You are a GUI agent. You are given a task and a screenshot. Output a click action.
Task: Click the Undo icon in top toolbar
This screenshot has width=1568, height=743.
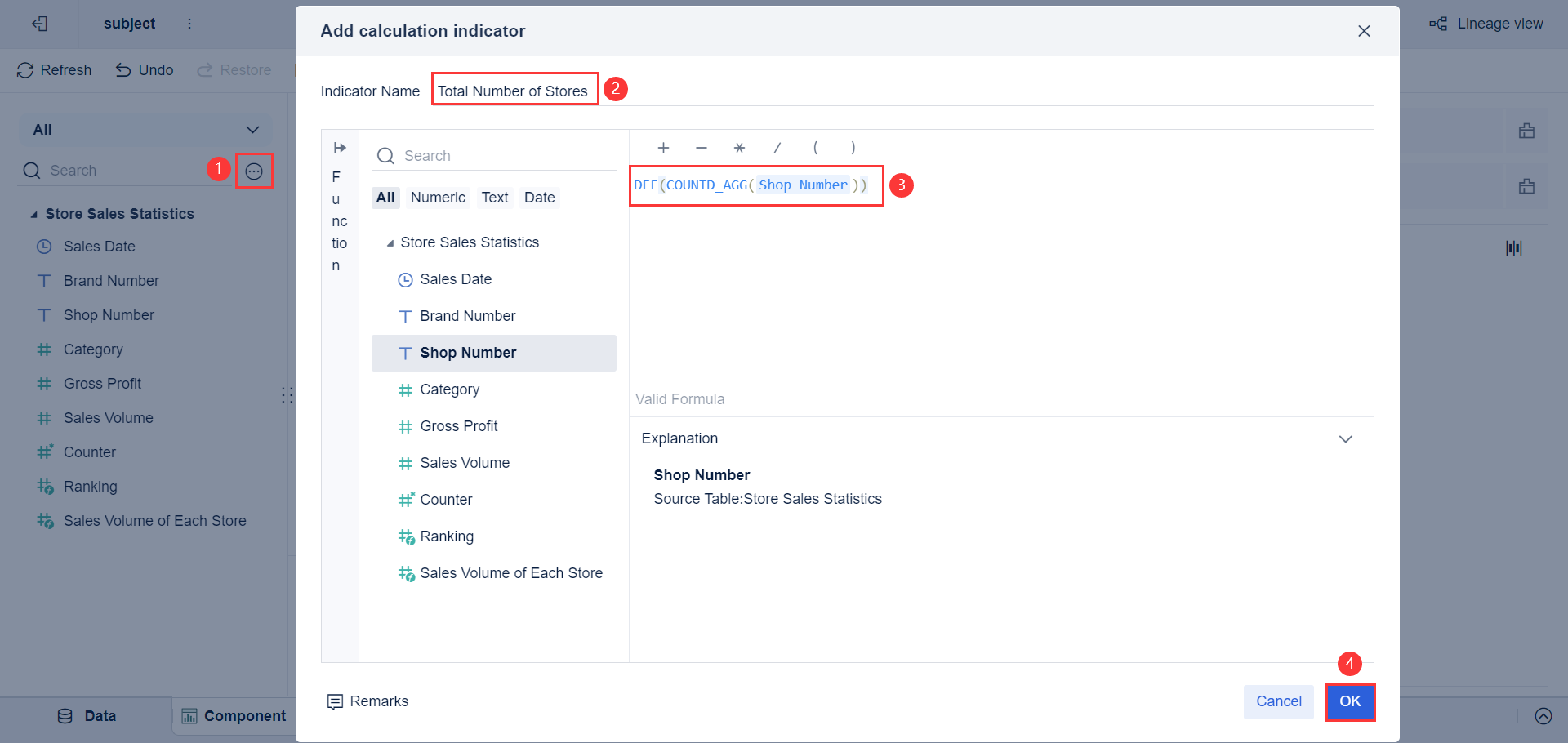click(121, 69)
